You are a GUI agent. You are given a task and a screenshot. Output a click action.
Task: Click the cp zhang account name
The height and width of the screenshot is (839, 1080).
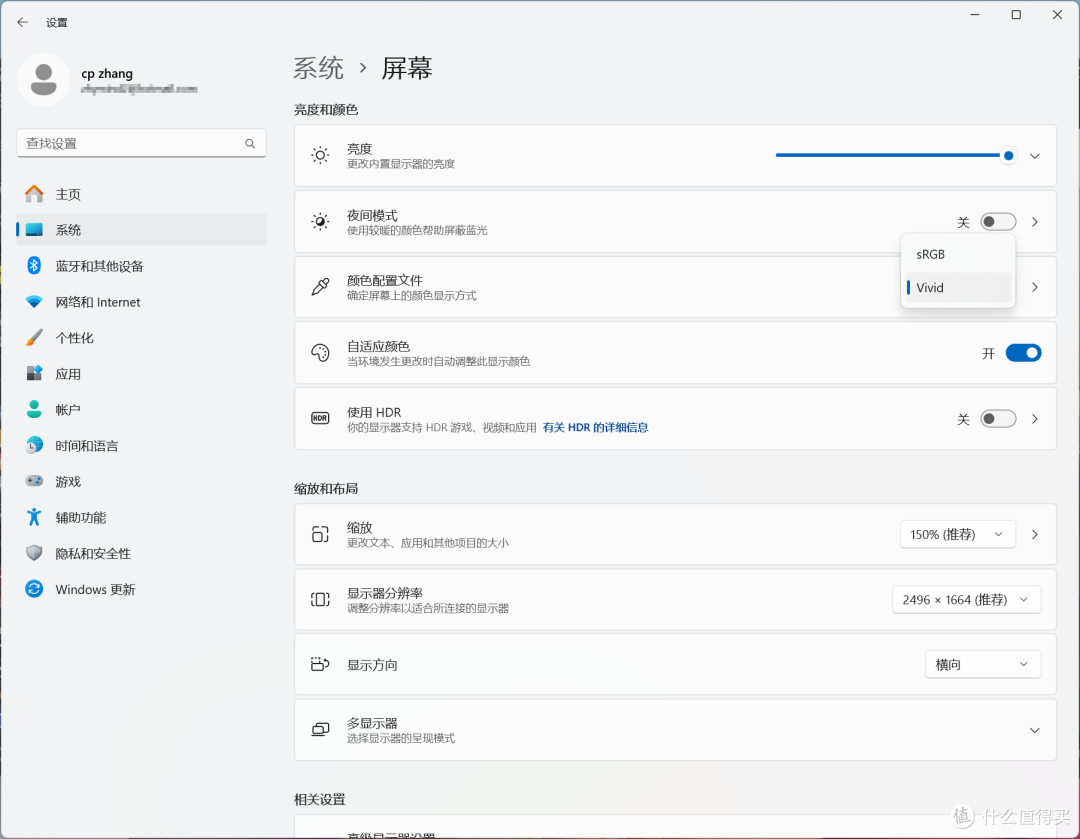pyautogui.click(x=107, y=74)
